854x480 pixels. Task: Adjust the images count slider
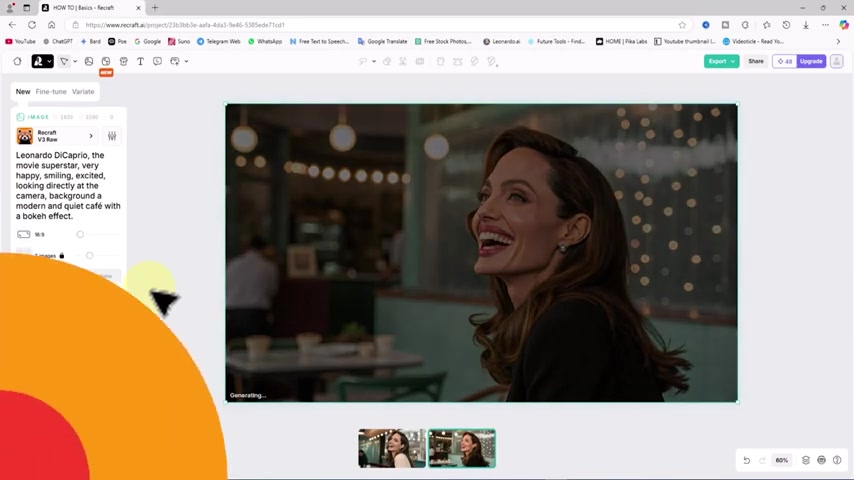pos(89,255)
